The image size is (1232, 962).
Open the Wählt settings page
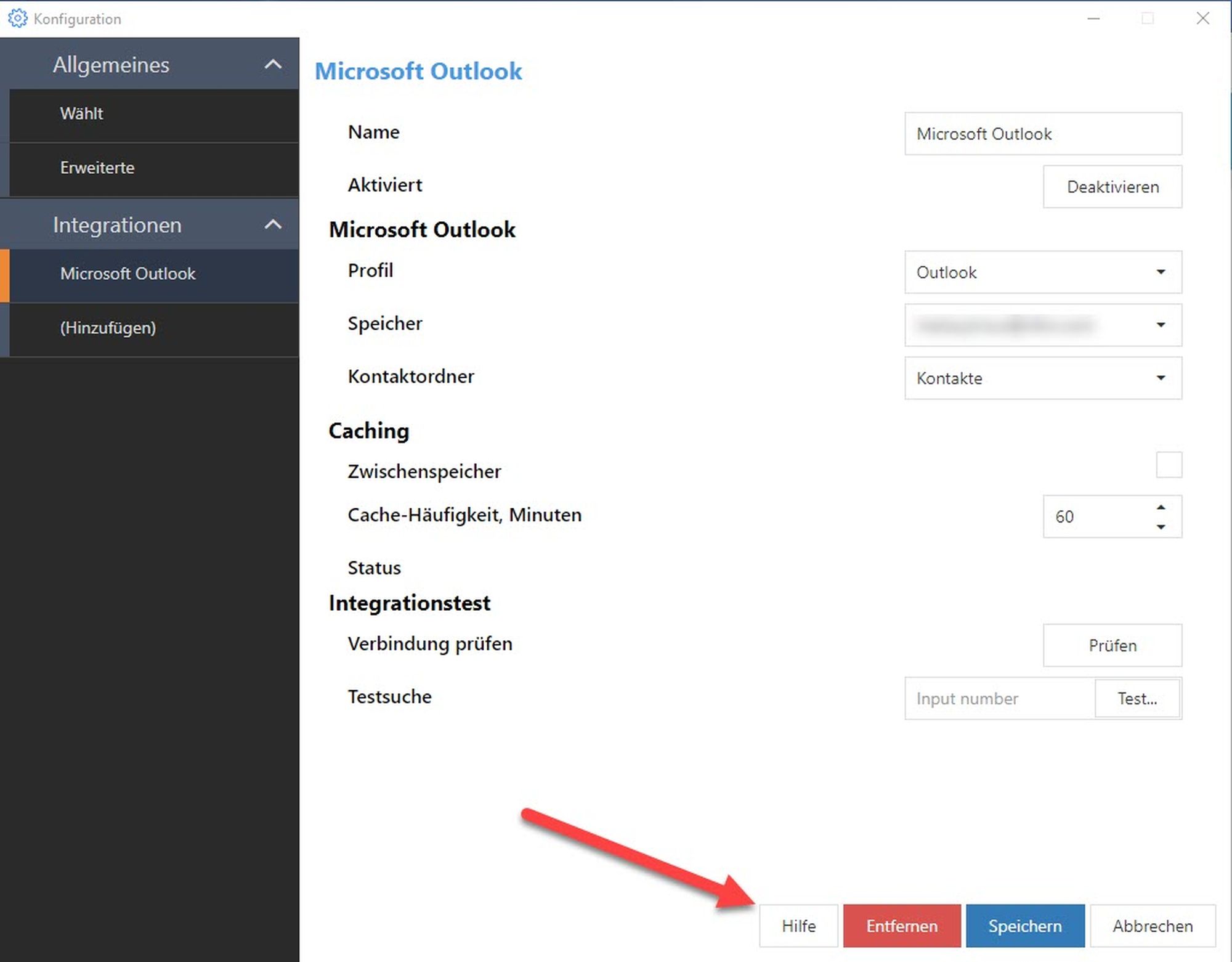click(x=81, y=113)
